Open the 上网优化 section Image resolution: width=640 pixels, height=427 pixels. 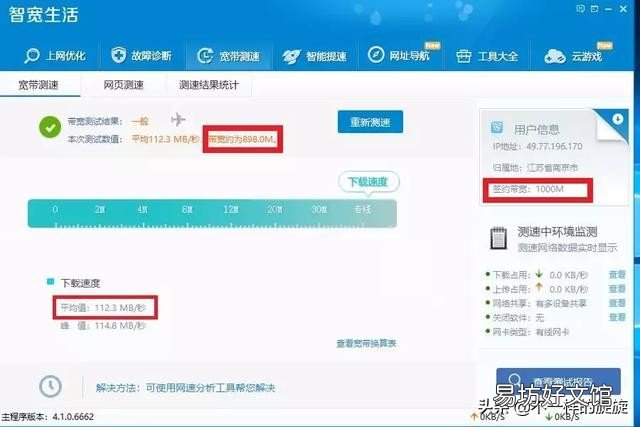tap(55, 56)
